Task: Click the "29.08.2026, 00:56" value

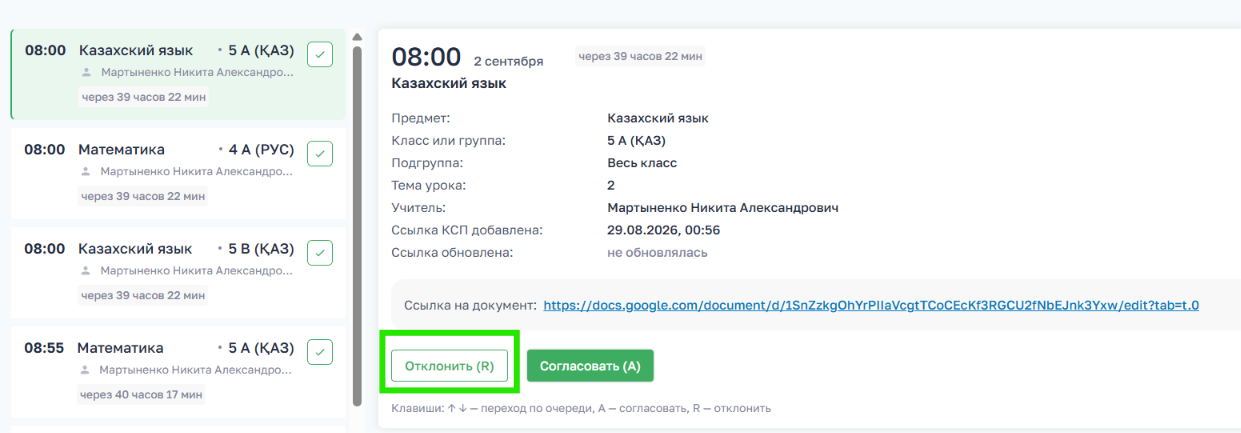Action: tap(663, 230)
